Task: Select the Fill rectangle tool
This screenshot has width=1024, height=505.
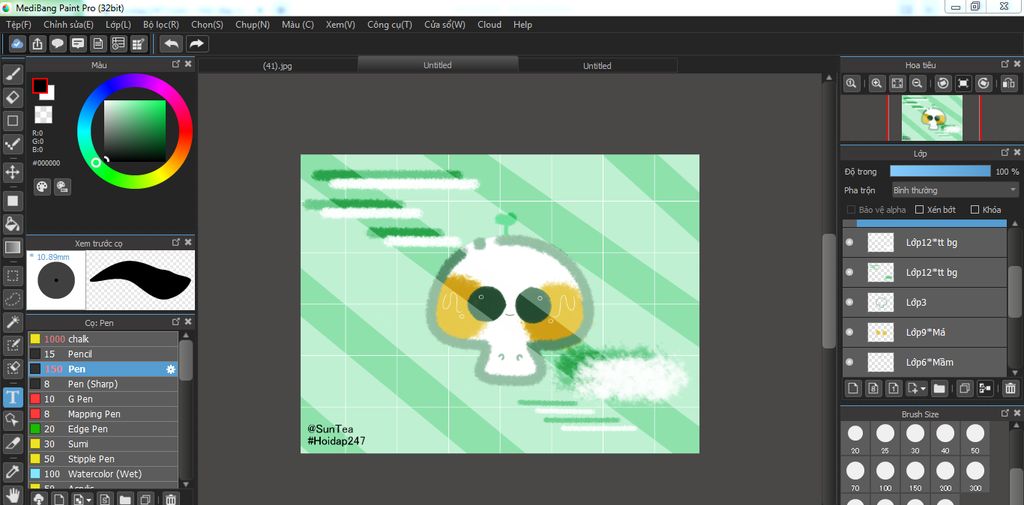Action: click(12, 201)
